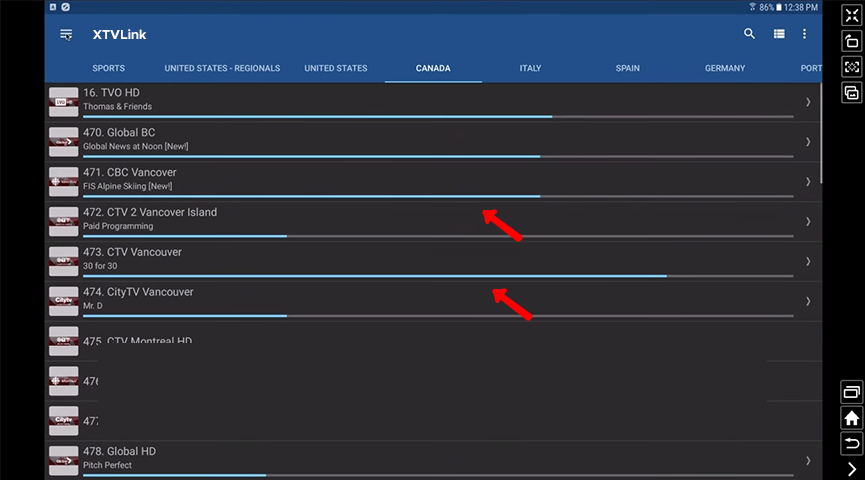Open channel 471. CBC Vancover
The height and width of the screenshot is (480, 865).
[130, 172]
